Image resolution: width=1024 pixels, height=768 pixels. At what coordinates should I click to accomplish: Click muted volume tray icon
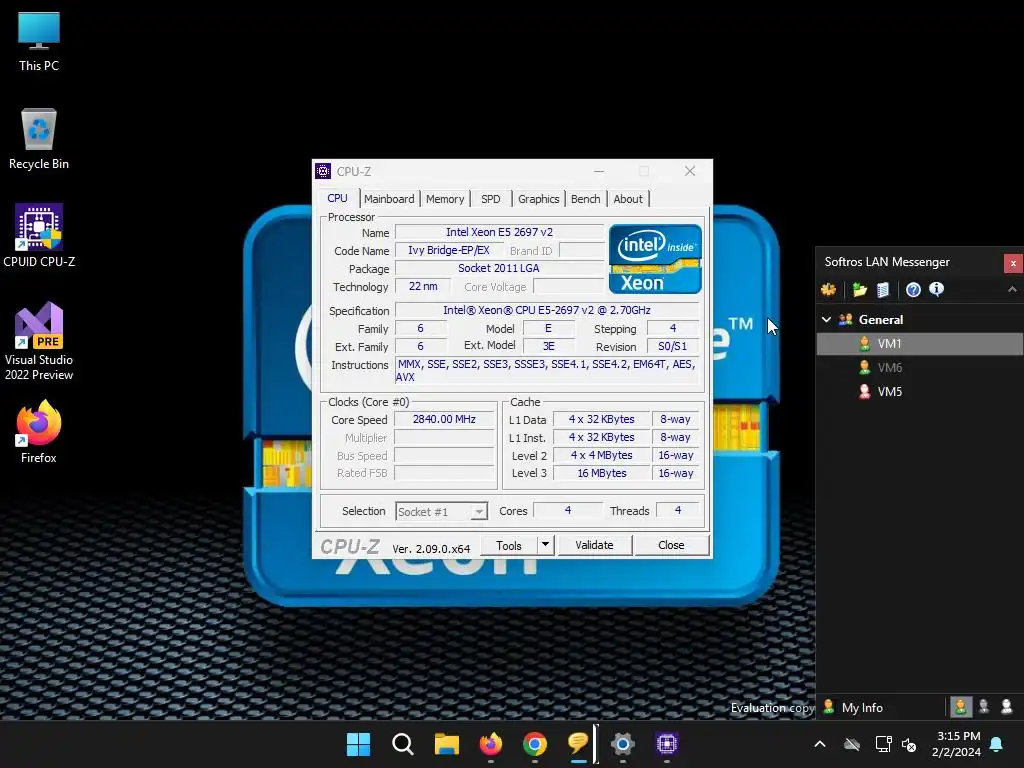pyautogui.click(x=909, y=744)
